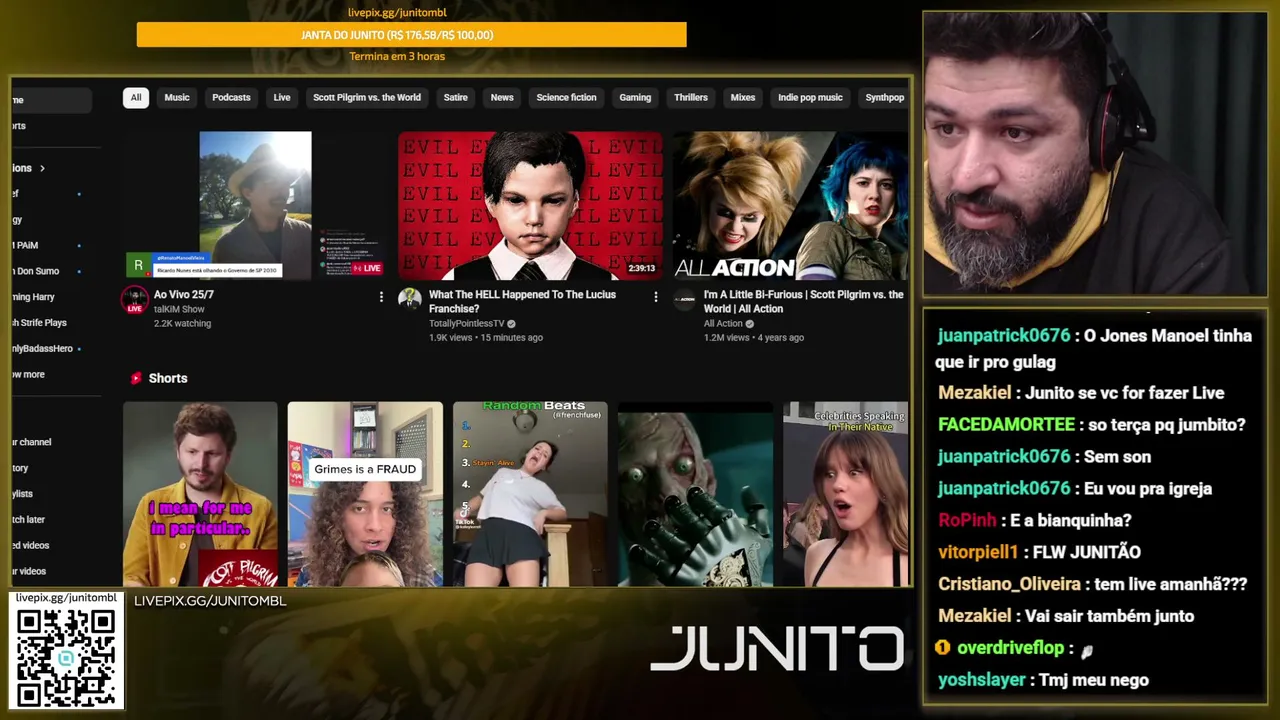Image resolution: width=1280 pixels, height=720 pixels.
Task: Open the 'What The HELL Happened To The Lucius Franchise?' title
Action: (x=522, y=301)
